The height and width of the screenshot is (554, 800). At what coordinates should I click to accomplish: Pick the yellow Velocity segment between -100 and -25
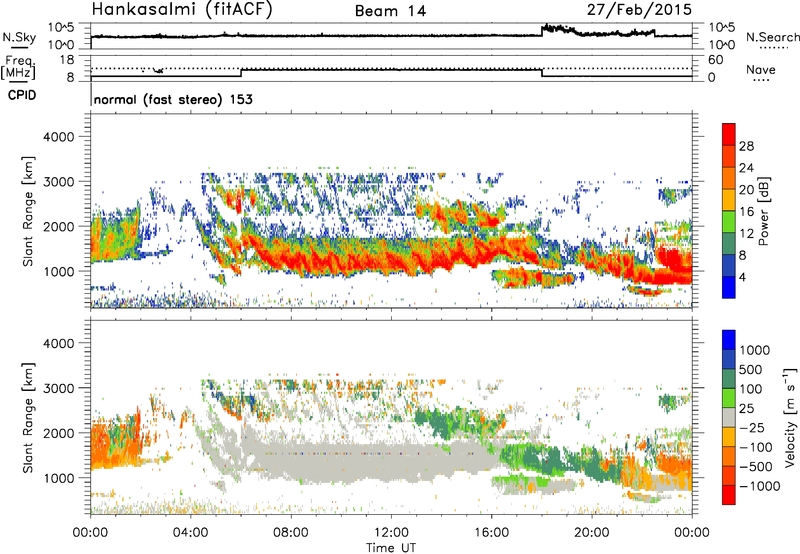pyautogui.click(x=729, y=437)
